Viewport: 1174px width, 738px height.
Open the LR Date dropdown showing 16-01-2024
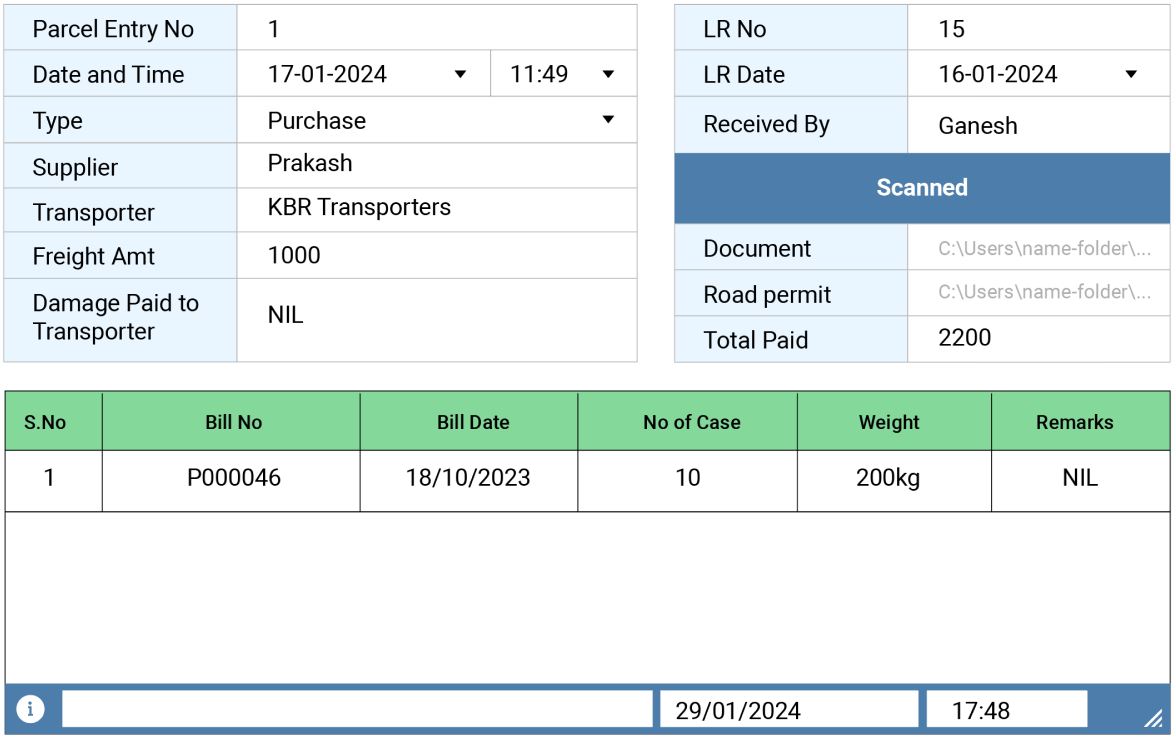pos(1130,73)
